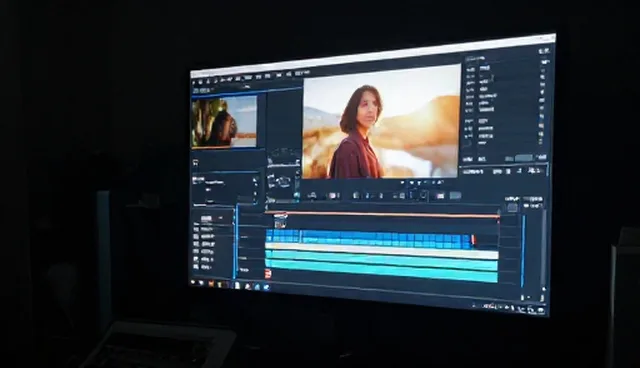640x368 pixels.
Task: Click the main preview of the woman
Action: click(x=382, y=122)
